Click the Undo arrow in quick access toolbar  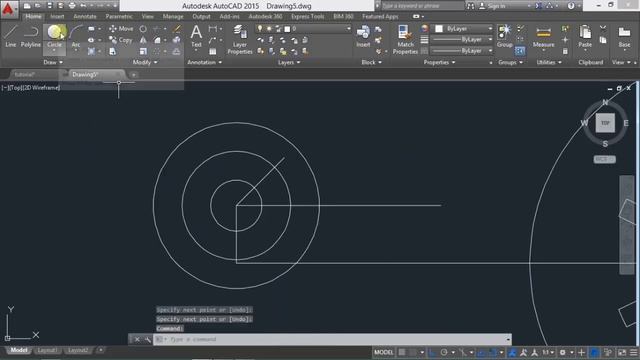83,6
